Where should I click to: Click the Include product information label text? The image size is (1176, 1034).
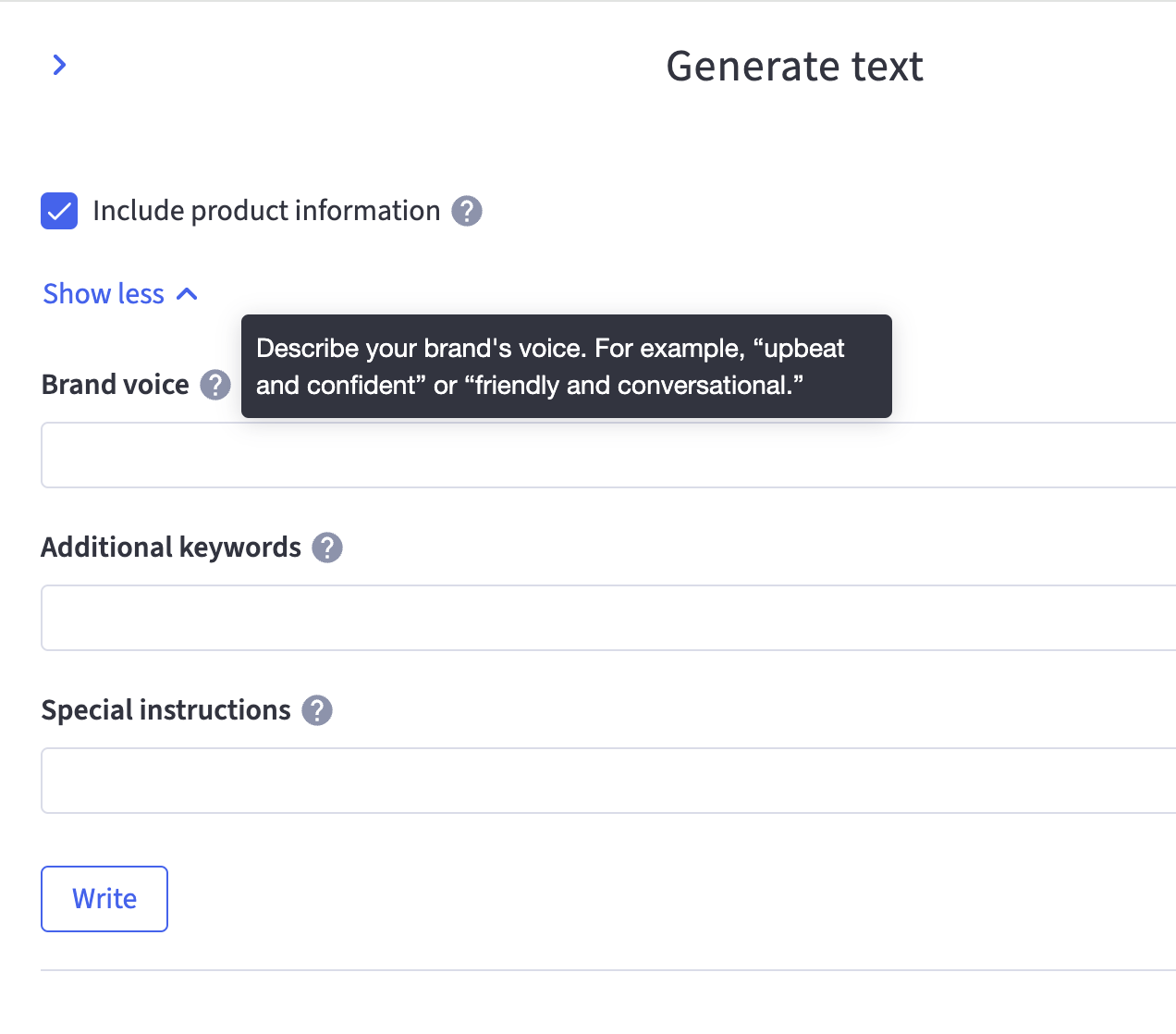coord(266,211)
